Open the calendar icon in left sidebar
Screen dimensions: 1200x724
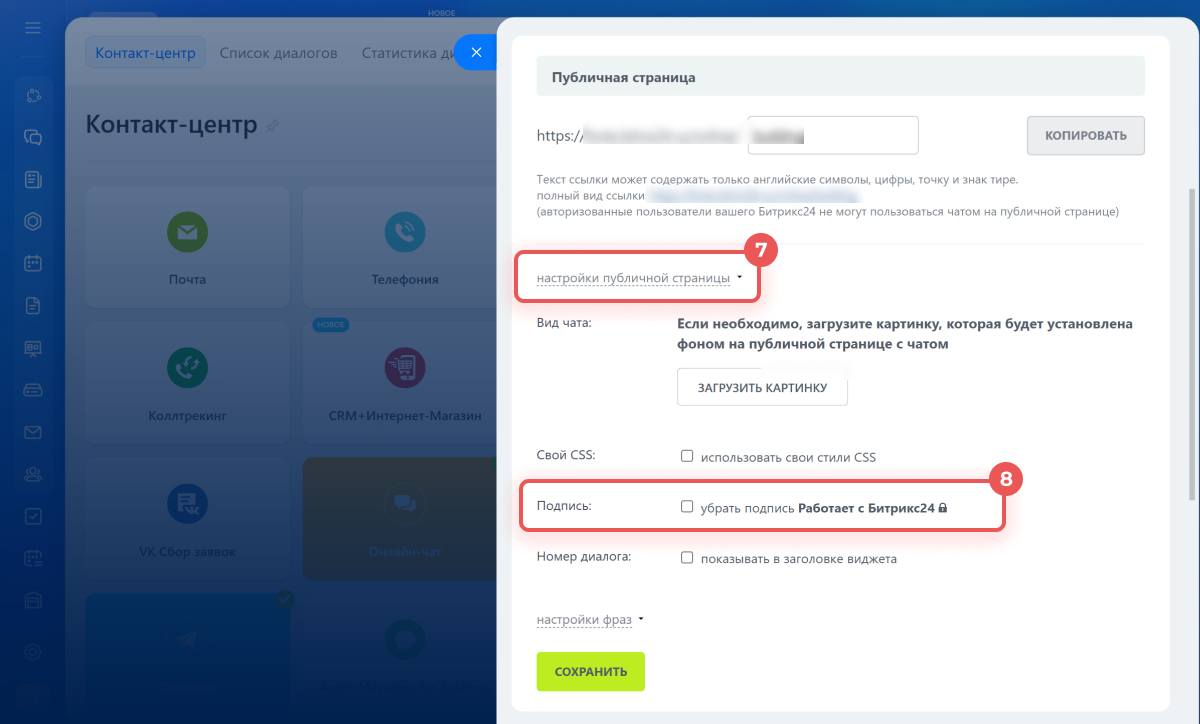coord(33,264)
